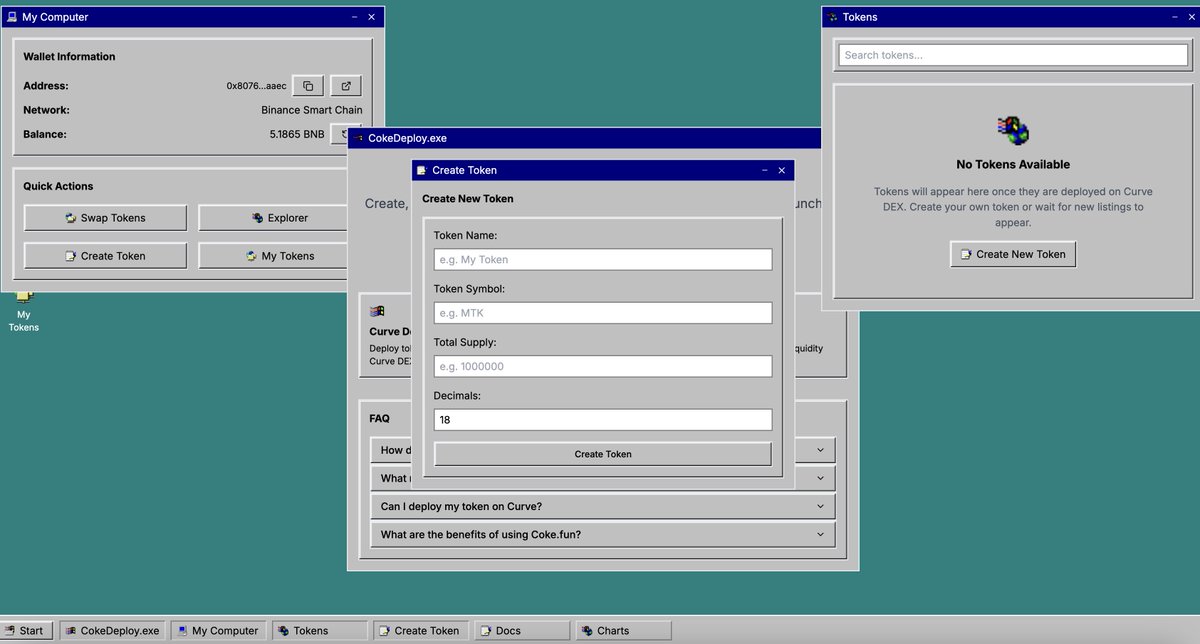Expand the first FAQ question chevron
This screenshot has height=644, width=1200.
pos(821,450)
